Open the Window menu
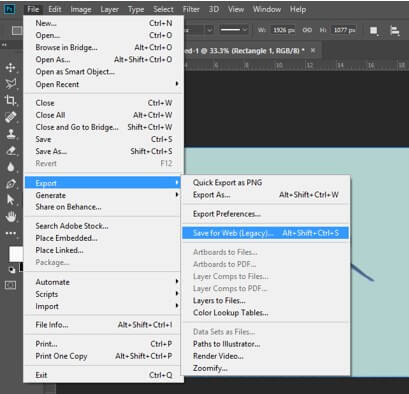 tap(267, 9)
